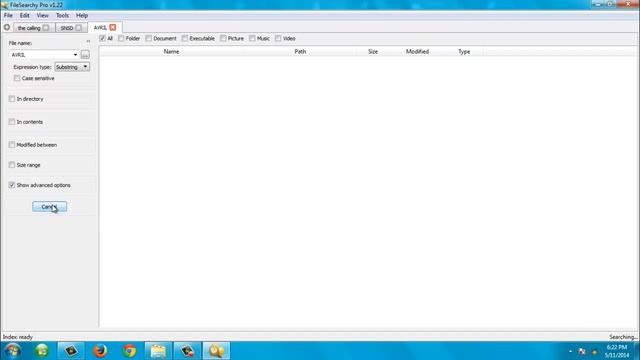
Task: Open the File menu
Action: 8,15
